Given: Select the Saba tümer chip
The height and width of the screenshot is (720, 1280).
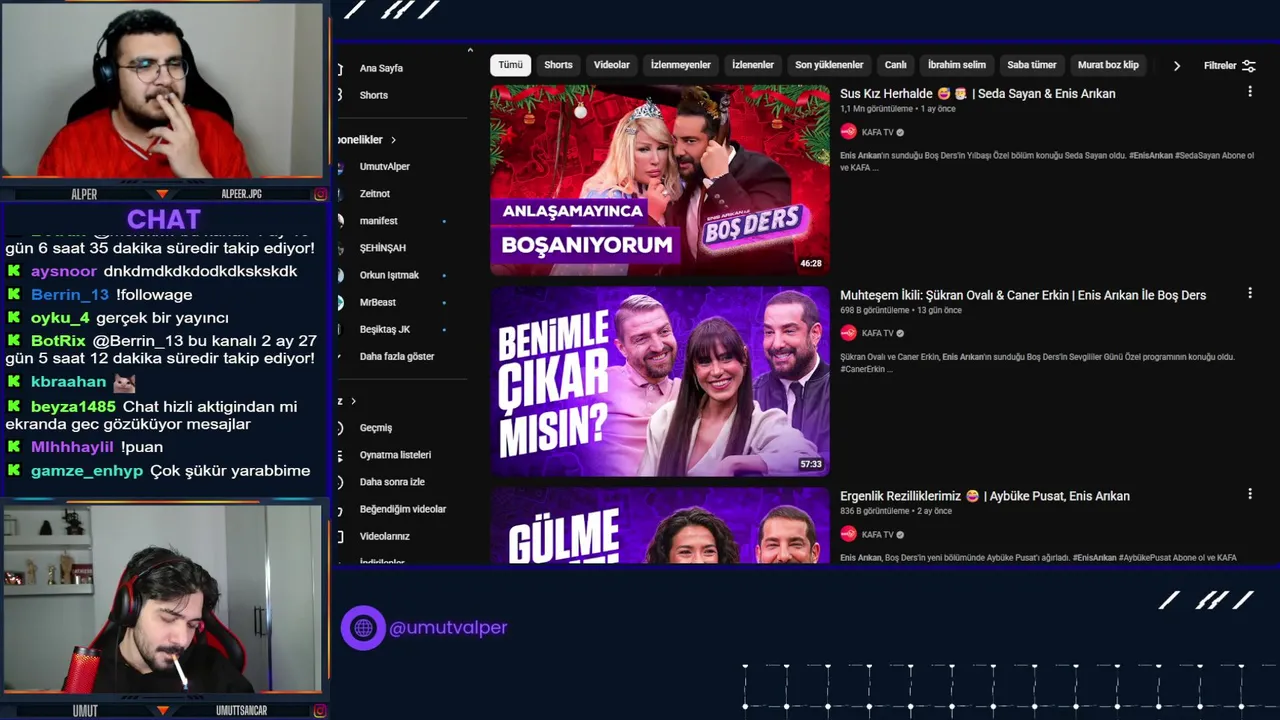Looking at the screenshot, I should tap(1032, 65).
